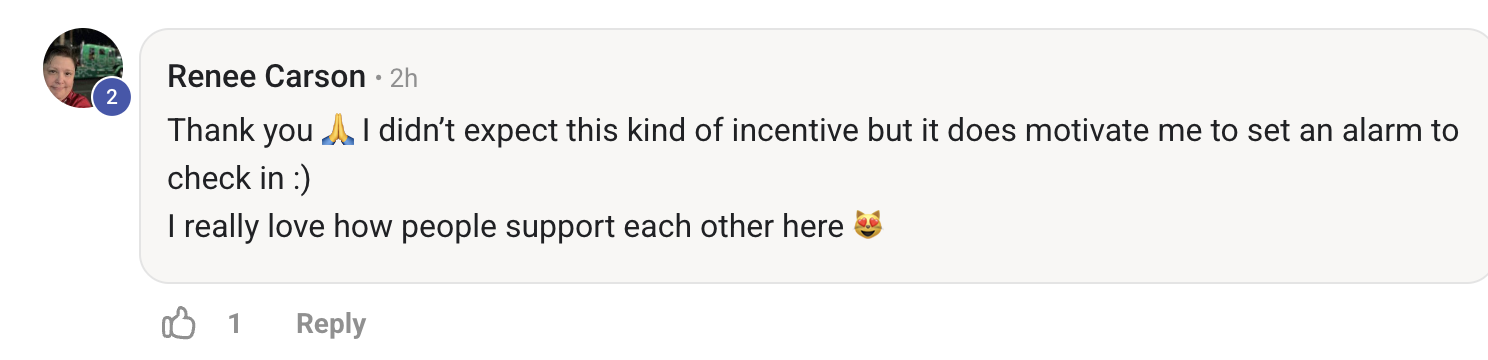
Task: Like Renee Carson's comment with thumbs-up icon
Action: click(x=178, y=324)
